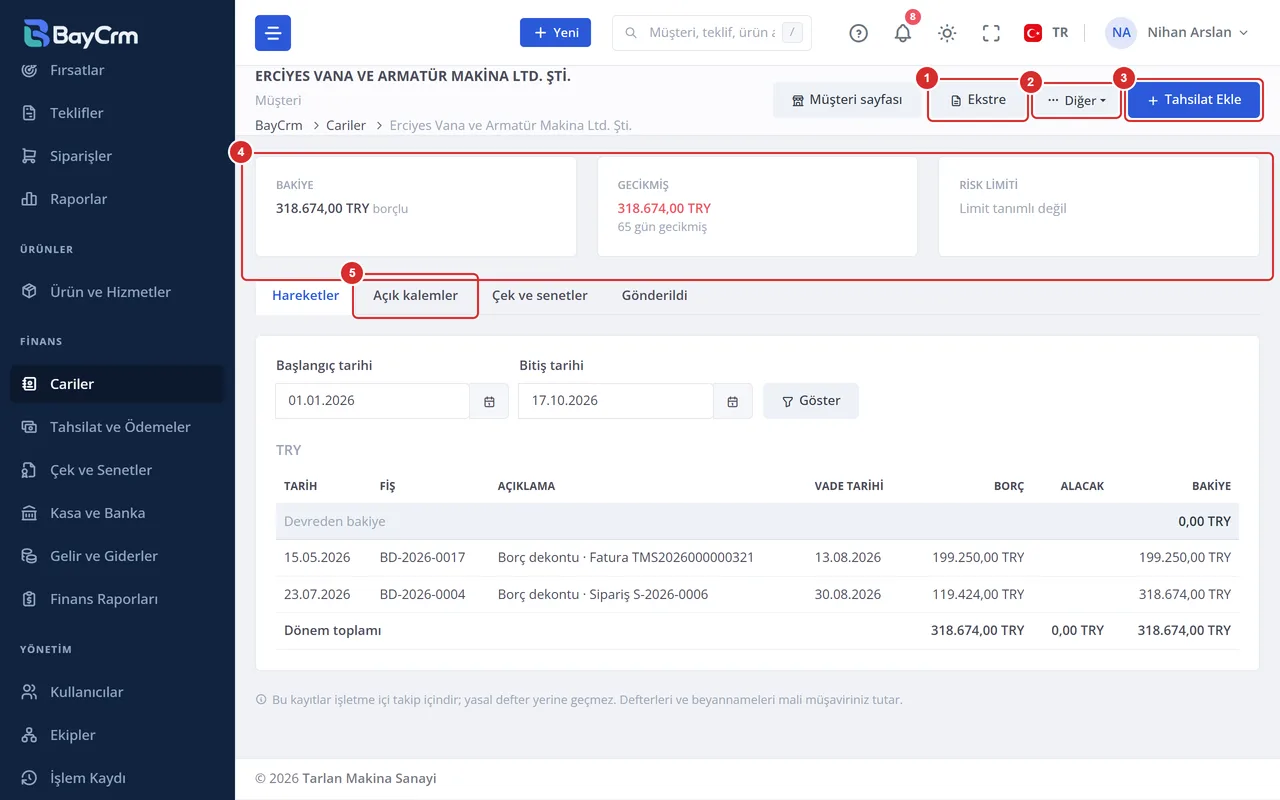
Task: Select the Hareketler tab
Action: click(305, 296)
